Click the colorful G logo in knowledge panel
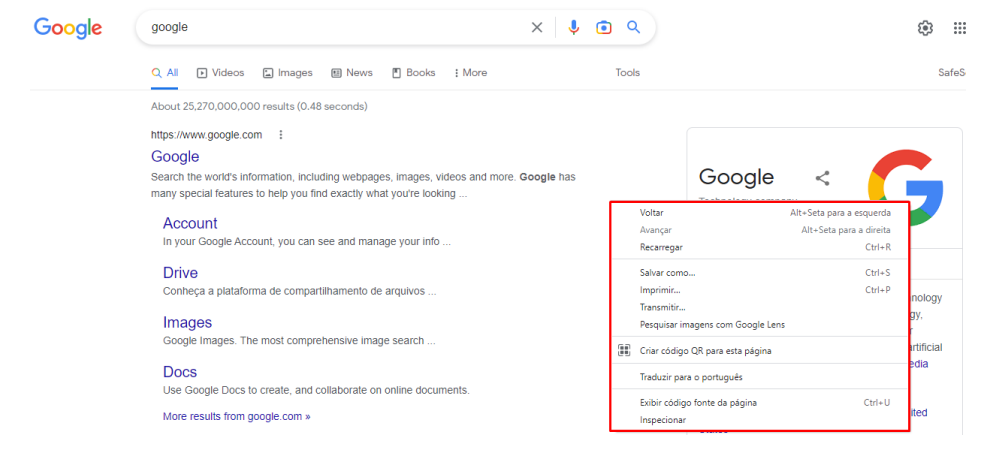This screenshot has height=451, width=982. [x=906, y=187]
